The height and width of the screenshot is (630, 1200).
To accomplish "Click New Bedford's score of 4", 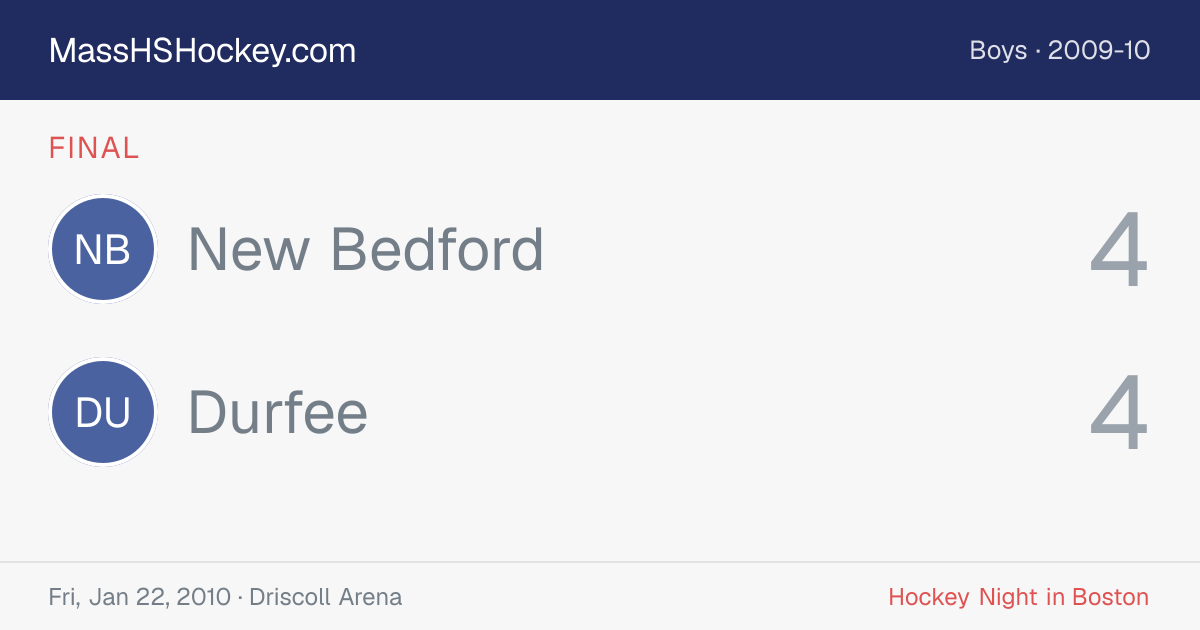I will [1118, 250].
